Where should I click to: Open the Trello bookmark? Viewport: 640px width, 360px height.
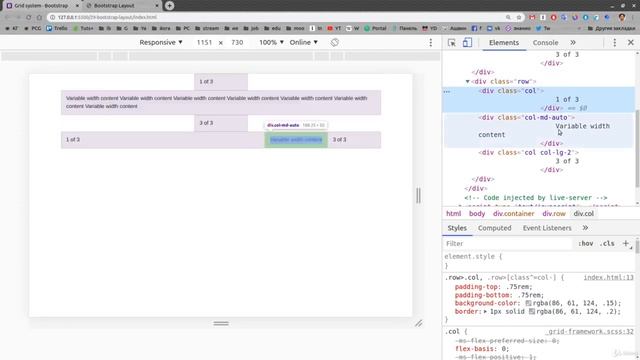[x=57, y=28]
